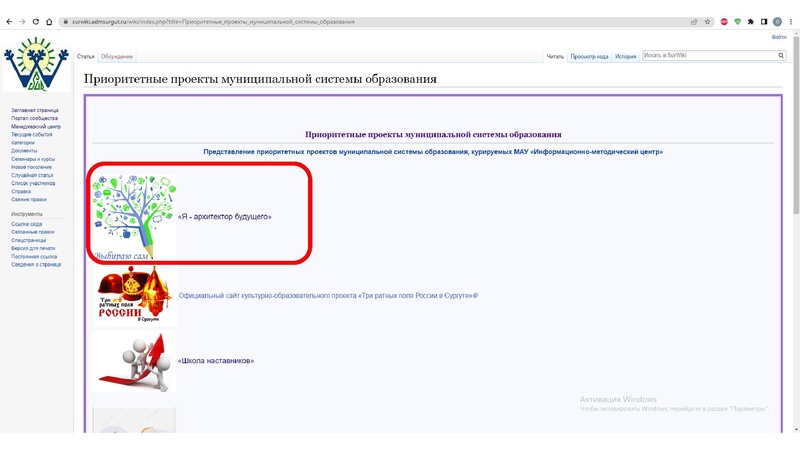Click the magnifier search icon in SurWiki search
The image size is (800, 450).
point(781,55)
